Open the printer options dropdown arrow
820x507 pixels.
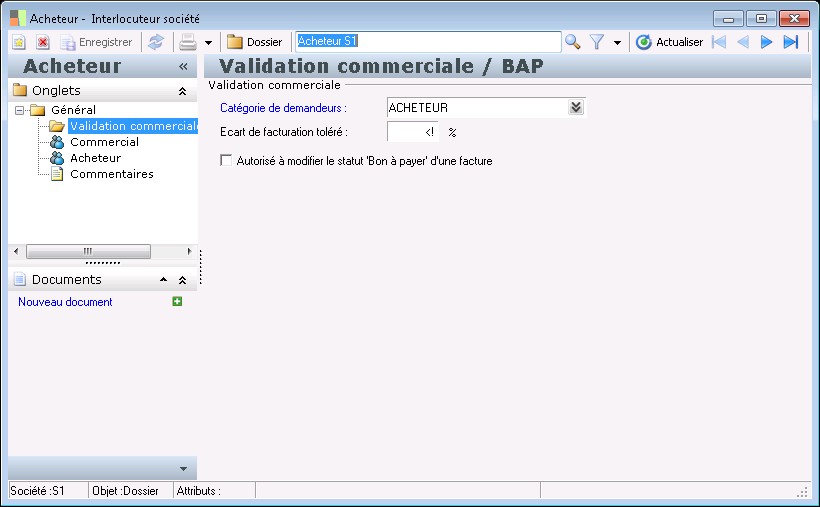208,42
